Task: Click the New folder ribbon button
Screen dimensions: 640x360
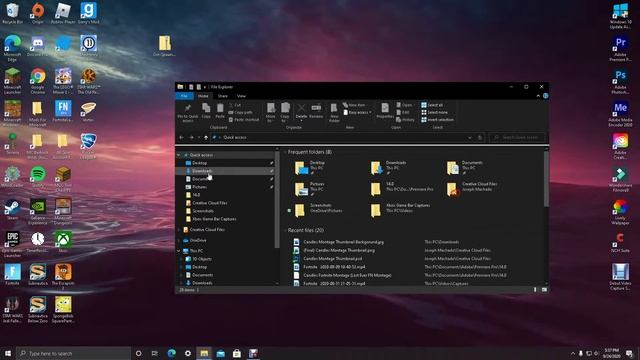Action: coord(334,112)
